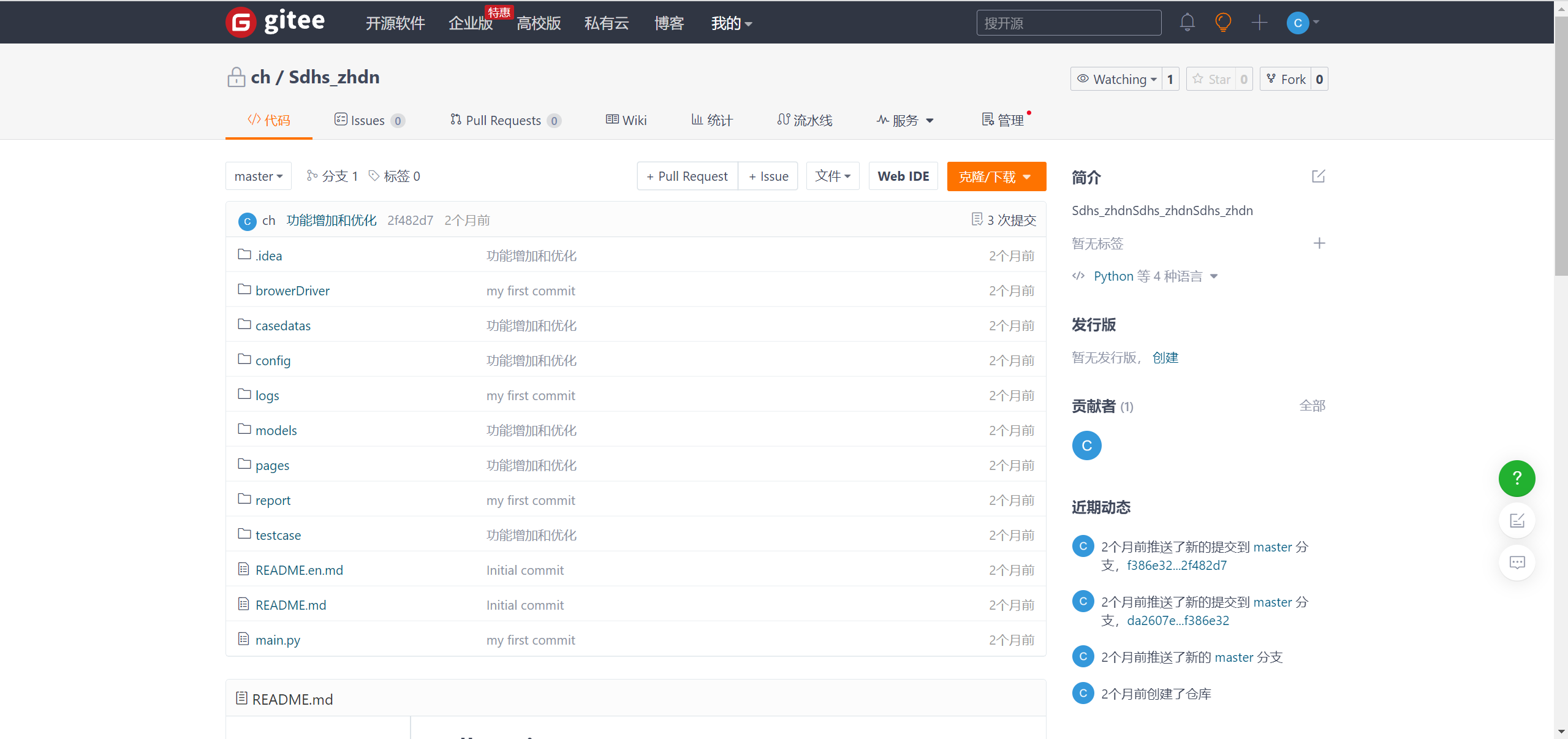Click the + Issue button
The image size is (1568, 739).
(x=768, y=176)
